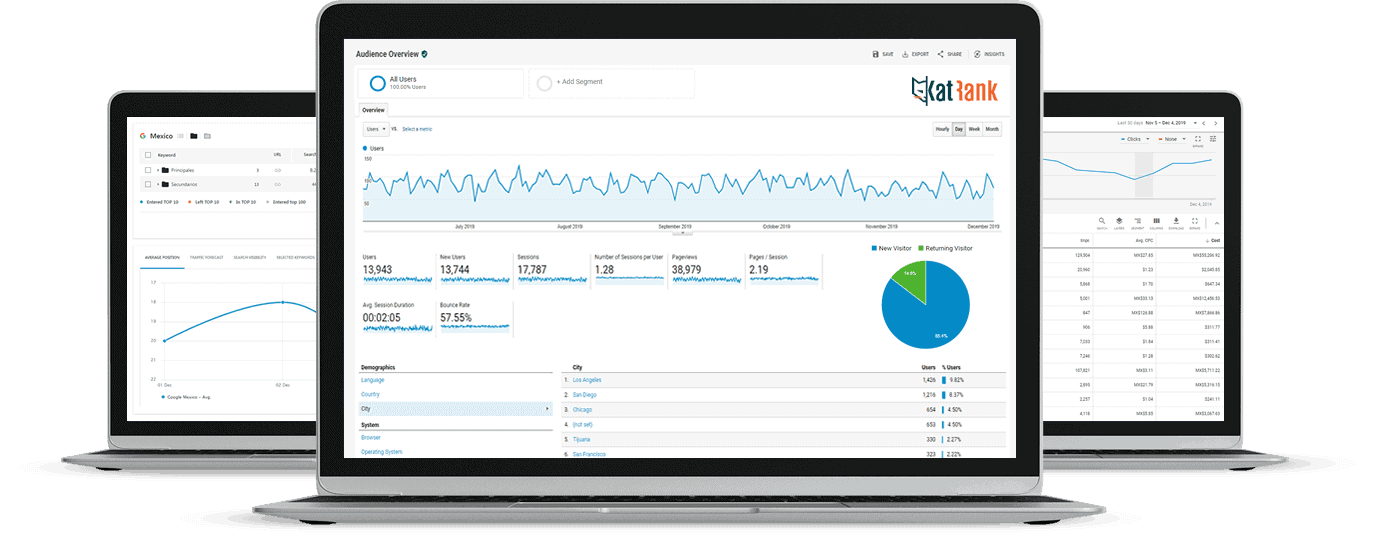Click the Search icon in table toolbar
Image resolution: width=1374 pixels, height=534 pixels.
click(1102, 222)
